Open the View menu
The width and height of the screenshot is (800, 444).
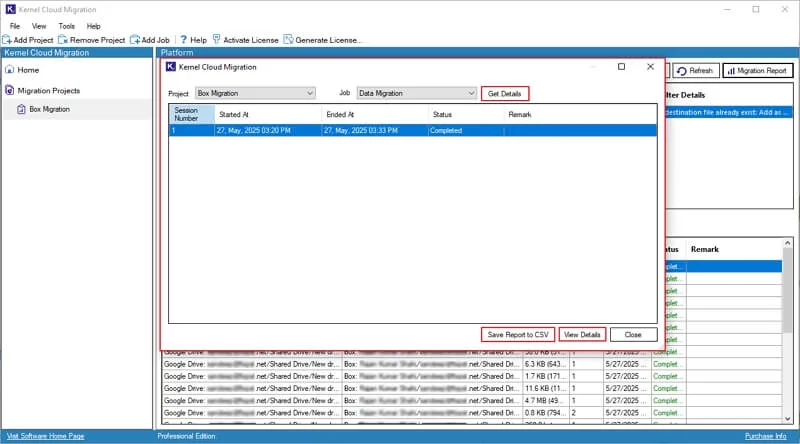pos(39,26)
